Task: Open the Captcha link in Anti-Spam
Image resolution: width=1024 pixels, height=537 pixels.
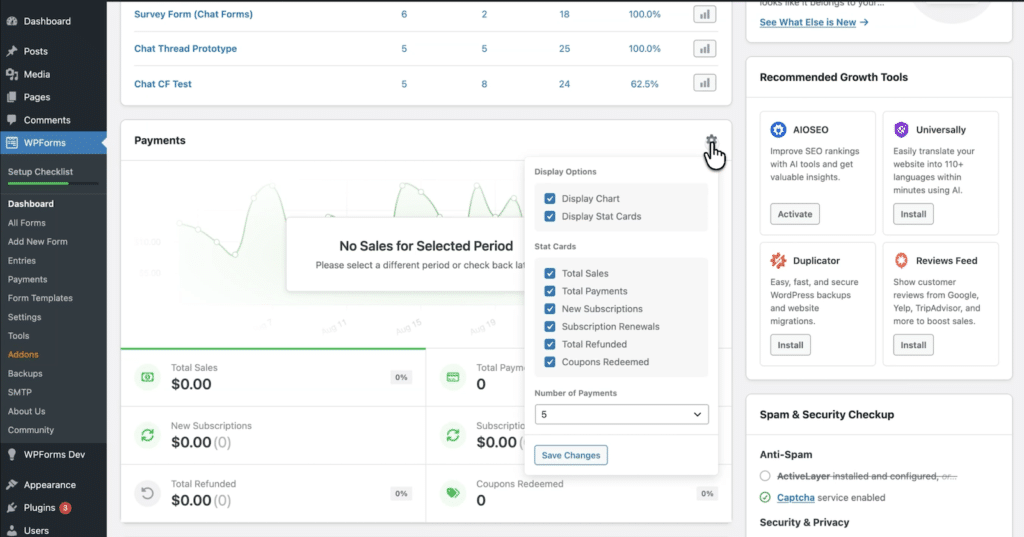Action: tap(795, 498)
